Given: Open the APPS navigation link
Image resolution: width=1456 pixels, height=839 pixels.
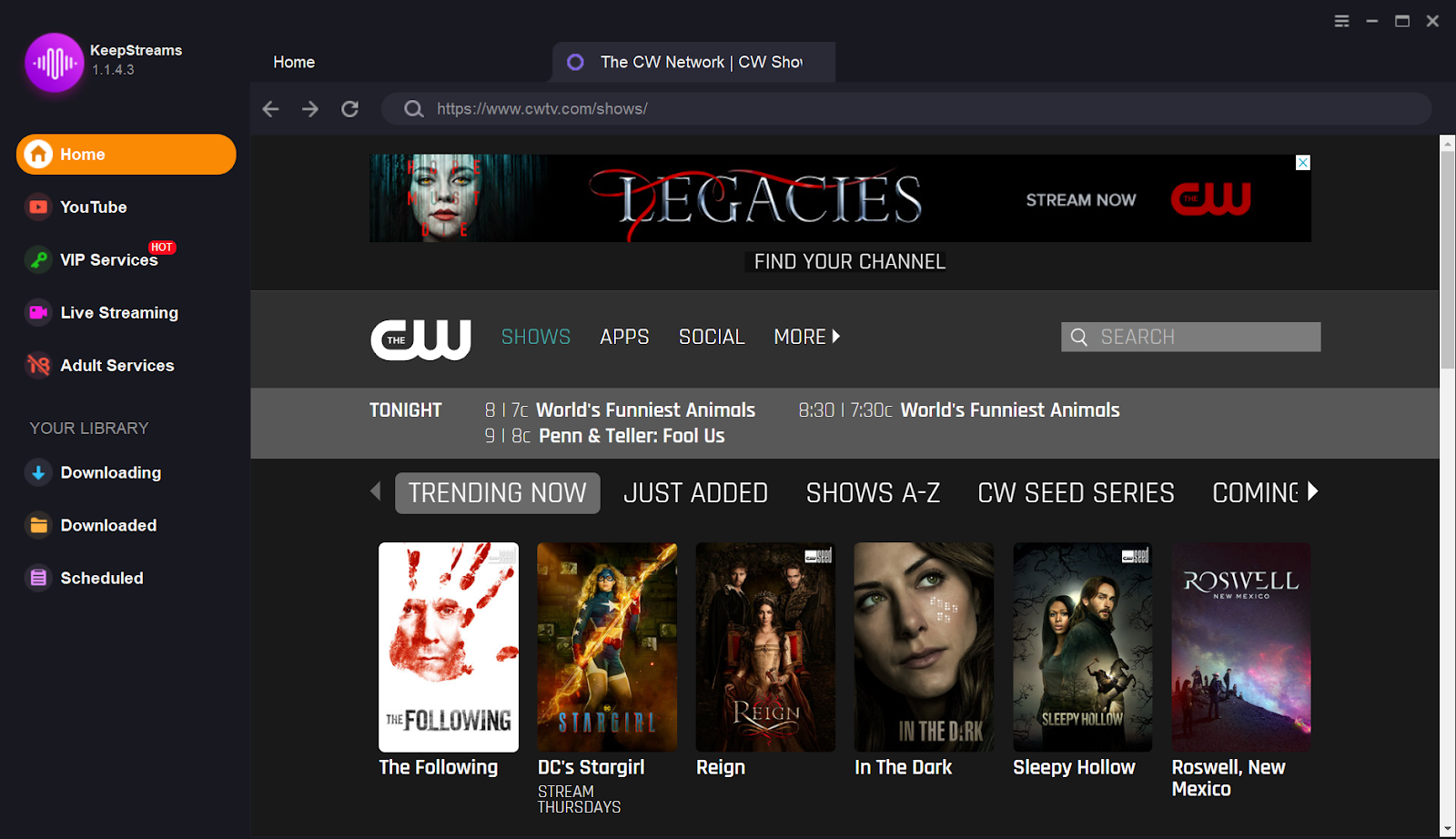Looking at the screenshot, I should [624, 338].
